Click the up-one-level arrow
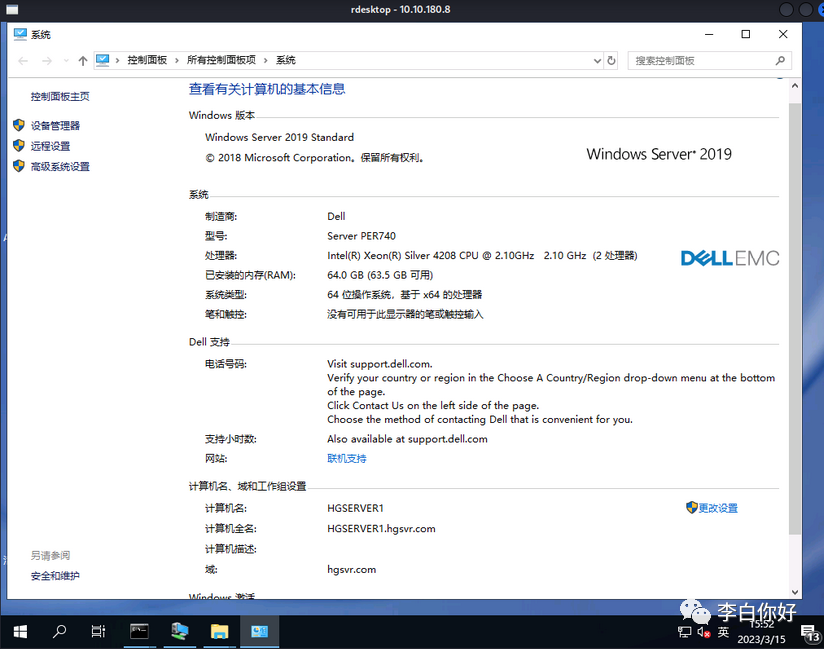824x649 pixels. coord(83,61)
